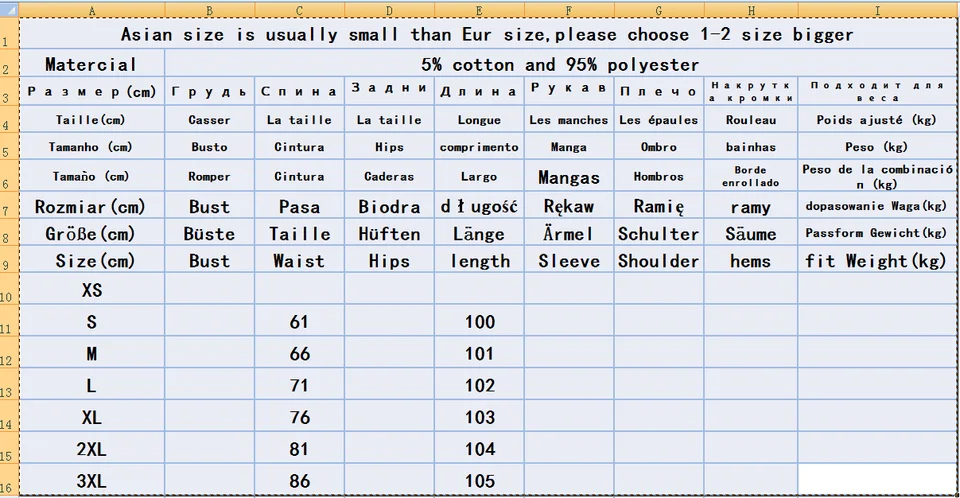The height and width of the screenshot is (498, 960).
Task: Click the XS size cell
Action: [x=92, y=289]
